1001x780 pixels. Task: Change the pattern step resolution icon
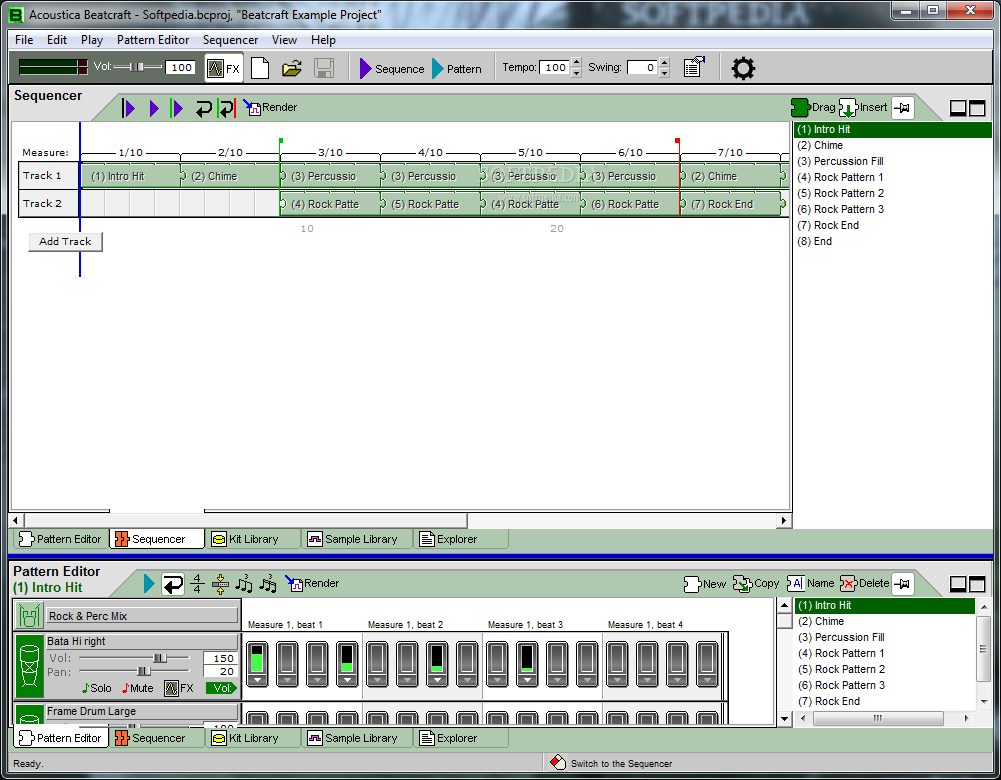pos(220,583)
